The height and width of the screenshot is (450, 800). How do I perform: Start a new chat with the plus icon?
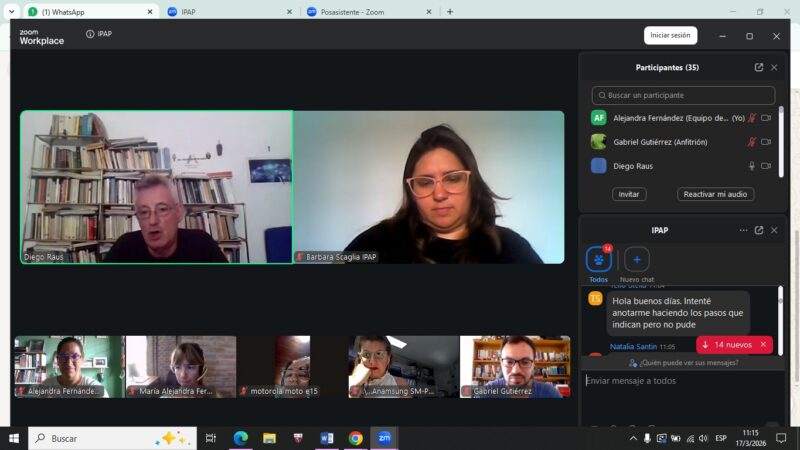(x=637, y=259)
